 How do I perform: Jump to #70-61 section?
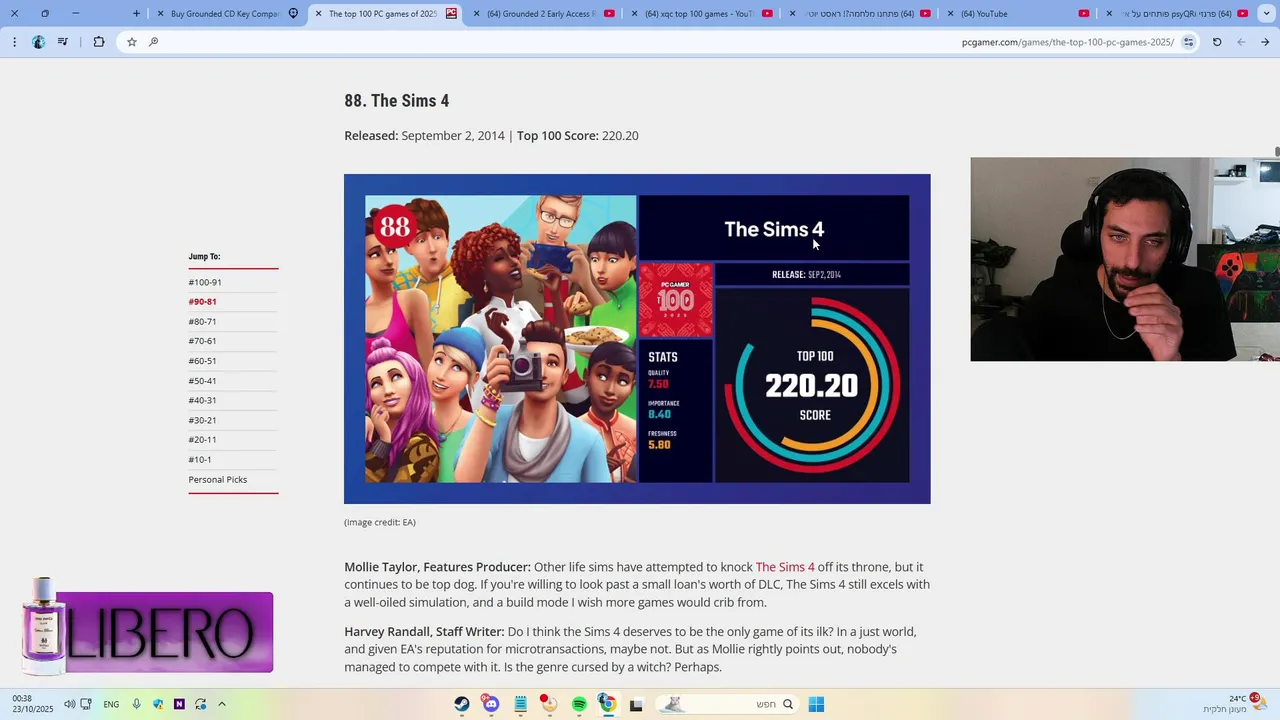point(202,342)
